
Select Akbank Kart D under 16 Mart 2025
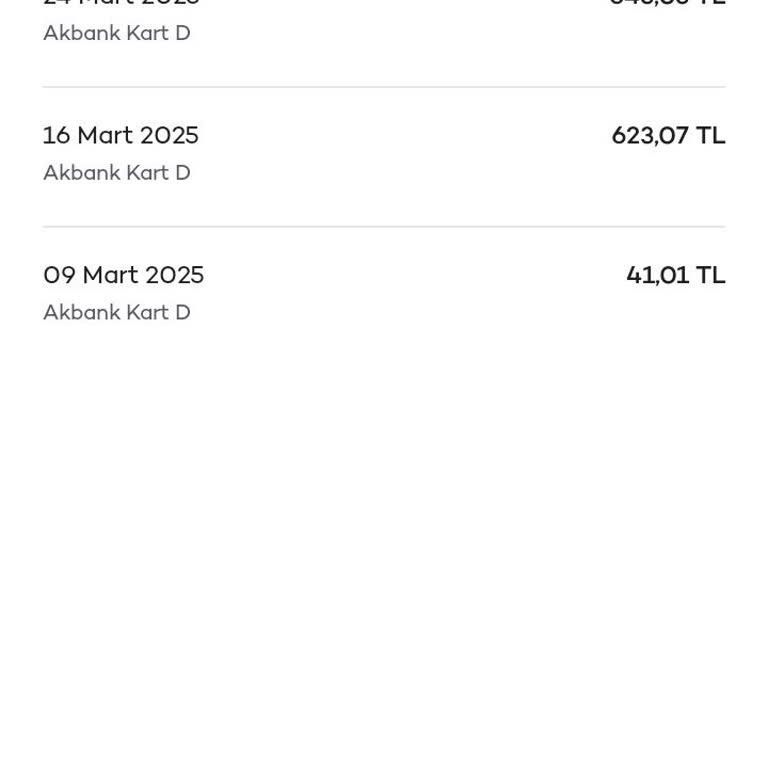click(x=116, y=173)
